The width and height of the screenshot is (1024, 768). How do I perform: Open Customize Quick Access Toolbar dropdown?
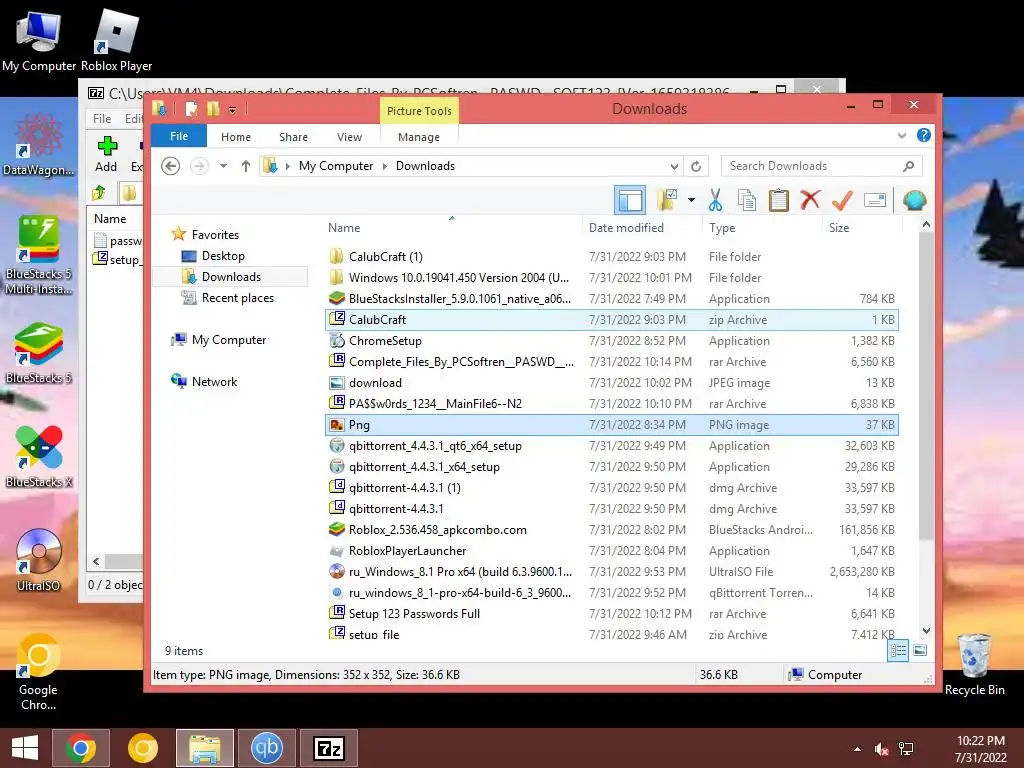pyautogui.click(x=232, y=110)
